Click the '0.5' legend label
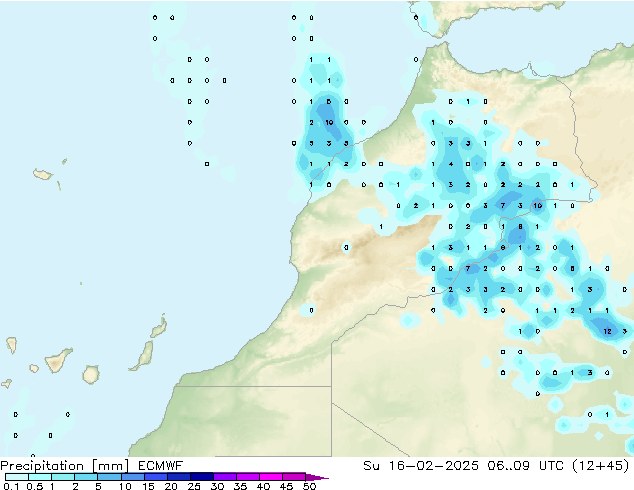The width and height of the screenshot is (634, 490). (35, 486)
